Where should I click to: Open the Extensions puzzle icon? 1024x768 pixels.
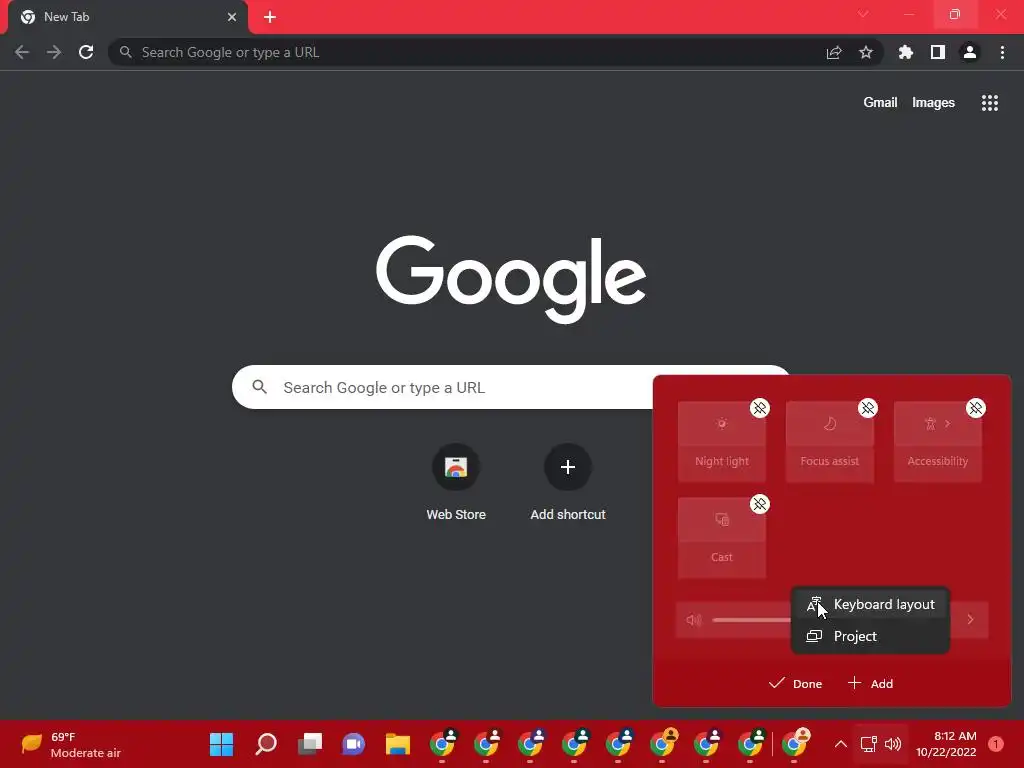[906, 52]
